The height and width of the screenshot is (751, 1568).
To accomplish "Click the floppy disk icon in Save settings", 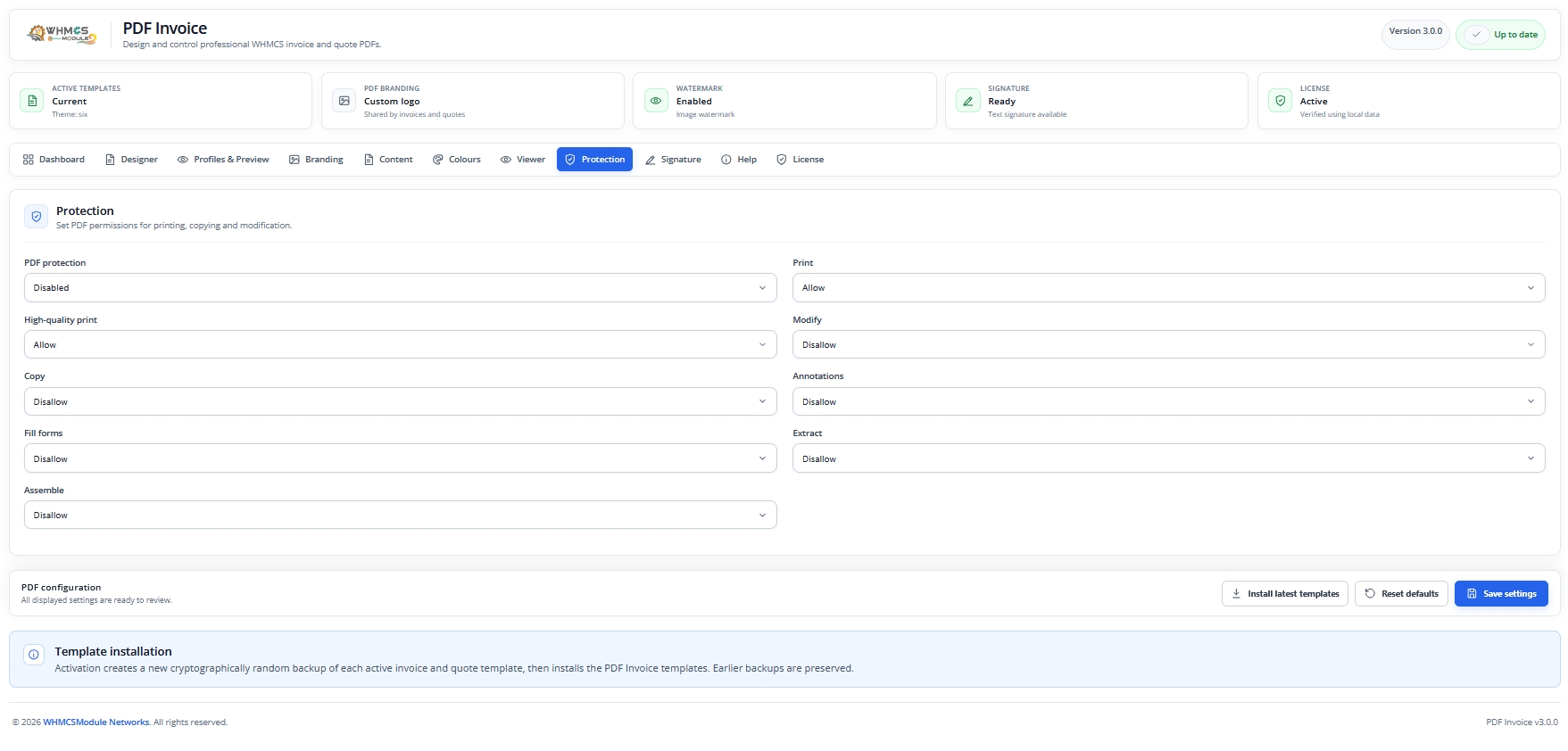I will point(1472,593).
